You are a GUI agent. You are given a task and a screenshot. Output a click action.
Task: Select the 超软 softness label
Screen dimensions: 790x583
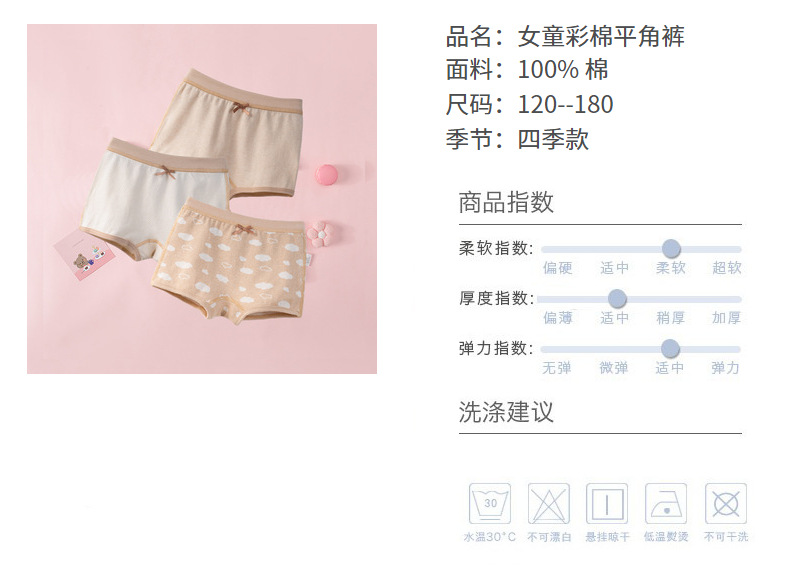click(727, 268)
